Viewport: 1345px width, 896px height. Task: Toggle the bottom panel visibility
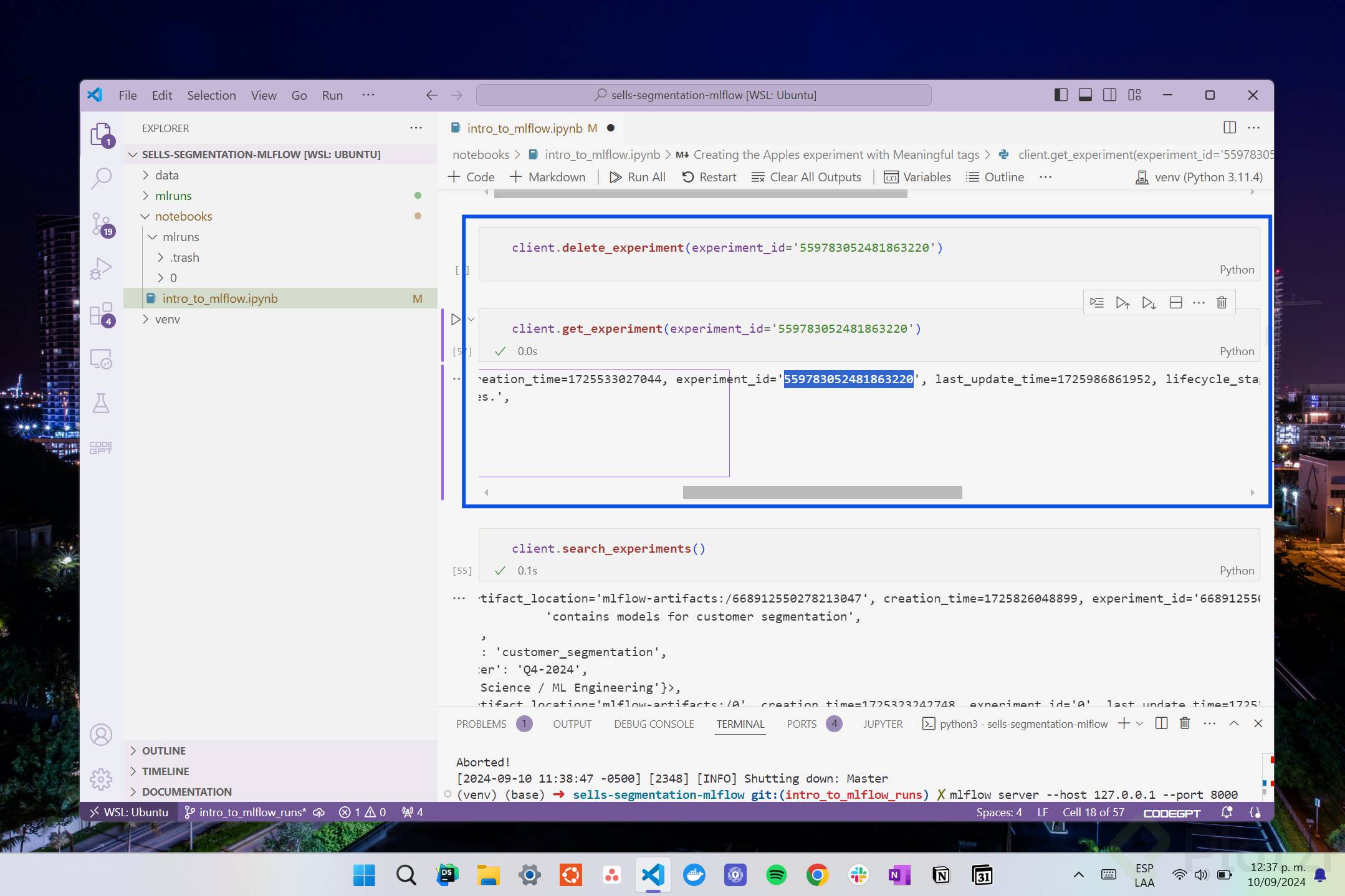(x=1085, y=95)
